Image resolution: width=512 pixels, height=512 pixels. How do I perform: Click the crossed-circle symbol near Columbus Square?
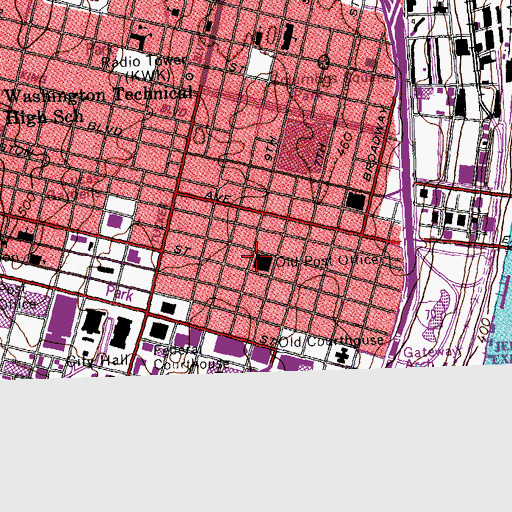point(324,61)
